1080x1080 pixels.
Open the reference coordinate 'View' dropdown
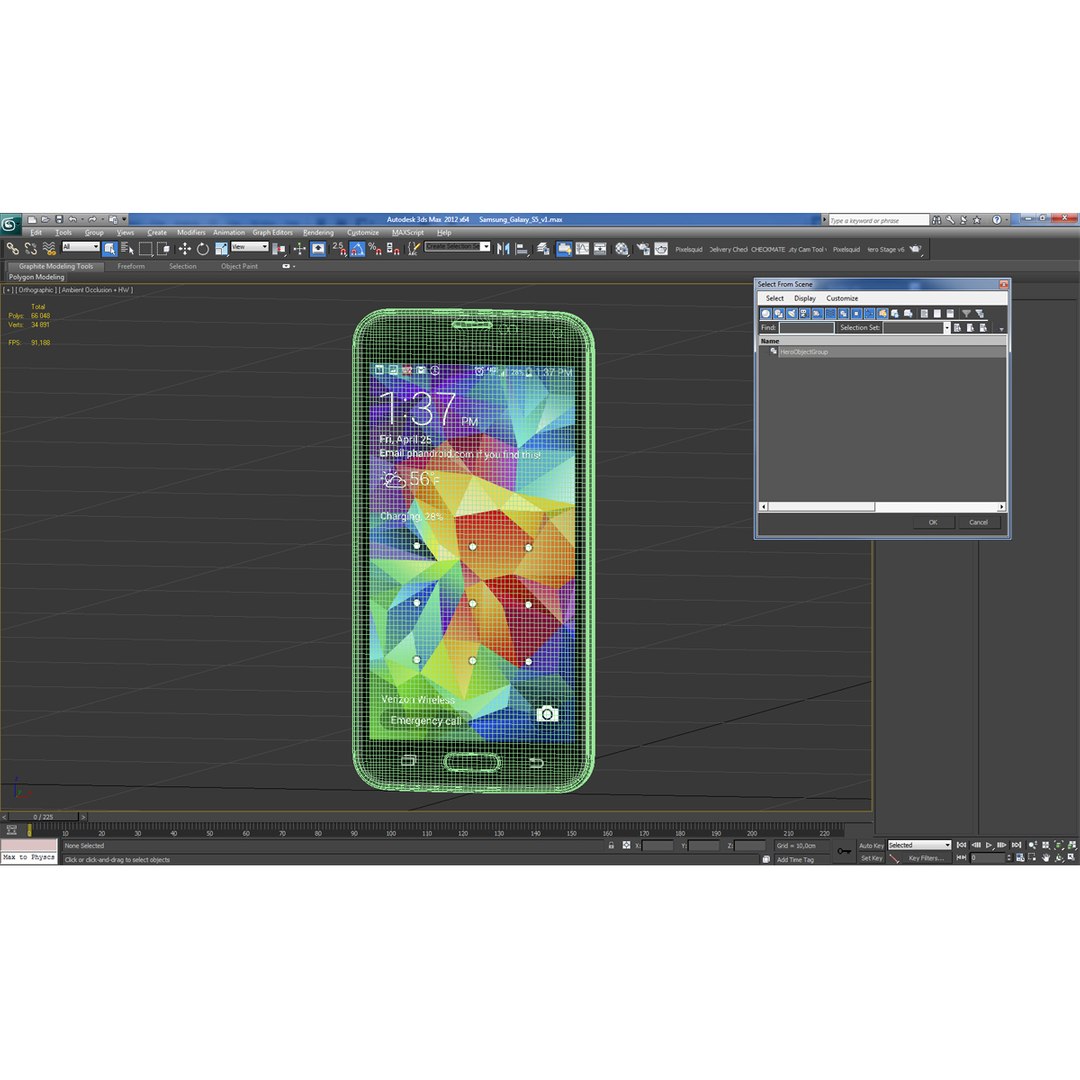click(249, 247)
